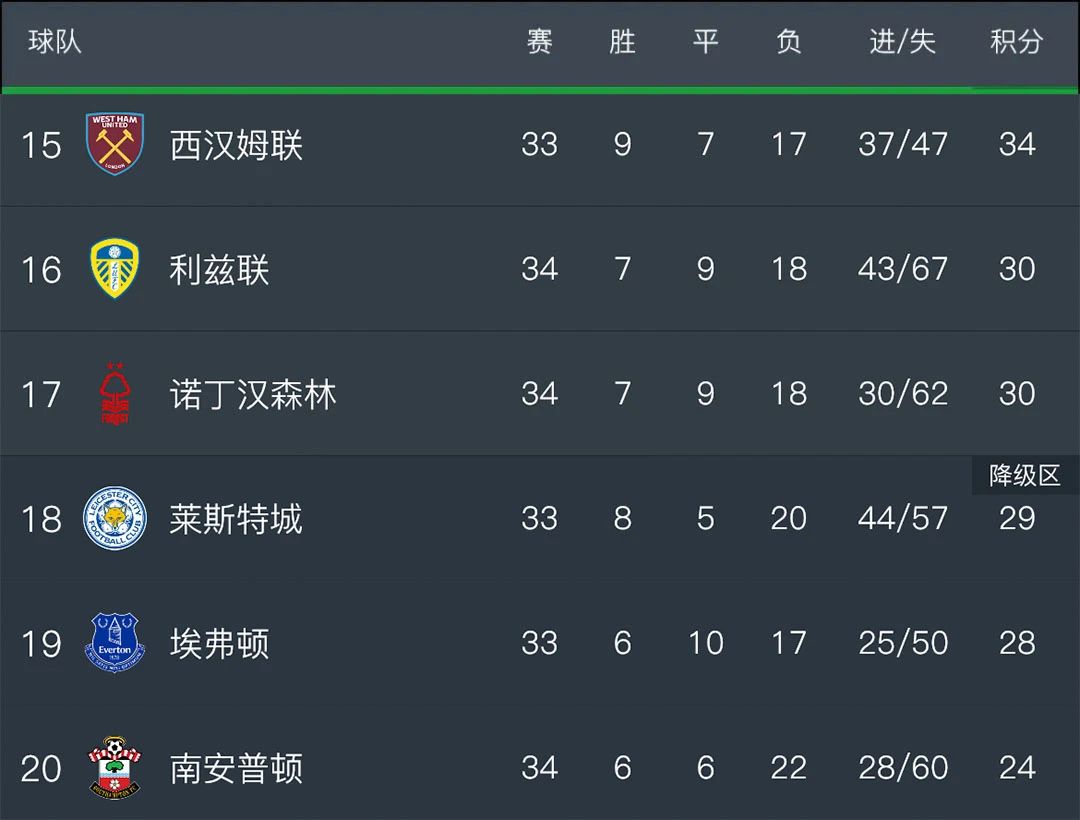Viewport: 1080px width, 820px height.
Task: Select the 诺丁汉森林 team name
Action: pos(253,394)
